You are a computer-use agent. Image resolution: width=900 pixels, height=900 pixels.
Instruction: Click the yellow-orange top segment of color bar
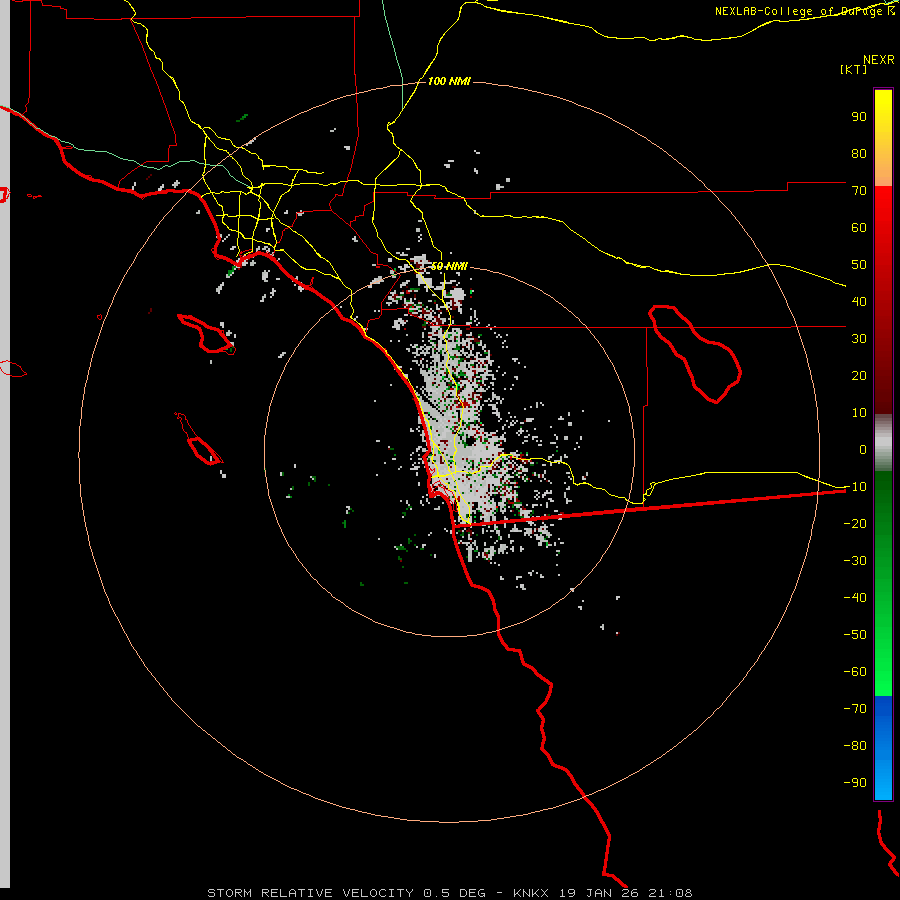click(x=883, y=138)
